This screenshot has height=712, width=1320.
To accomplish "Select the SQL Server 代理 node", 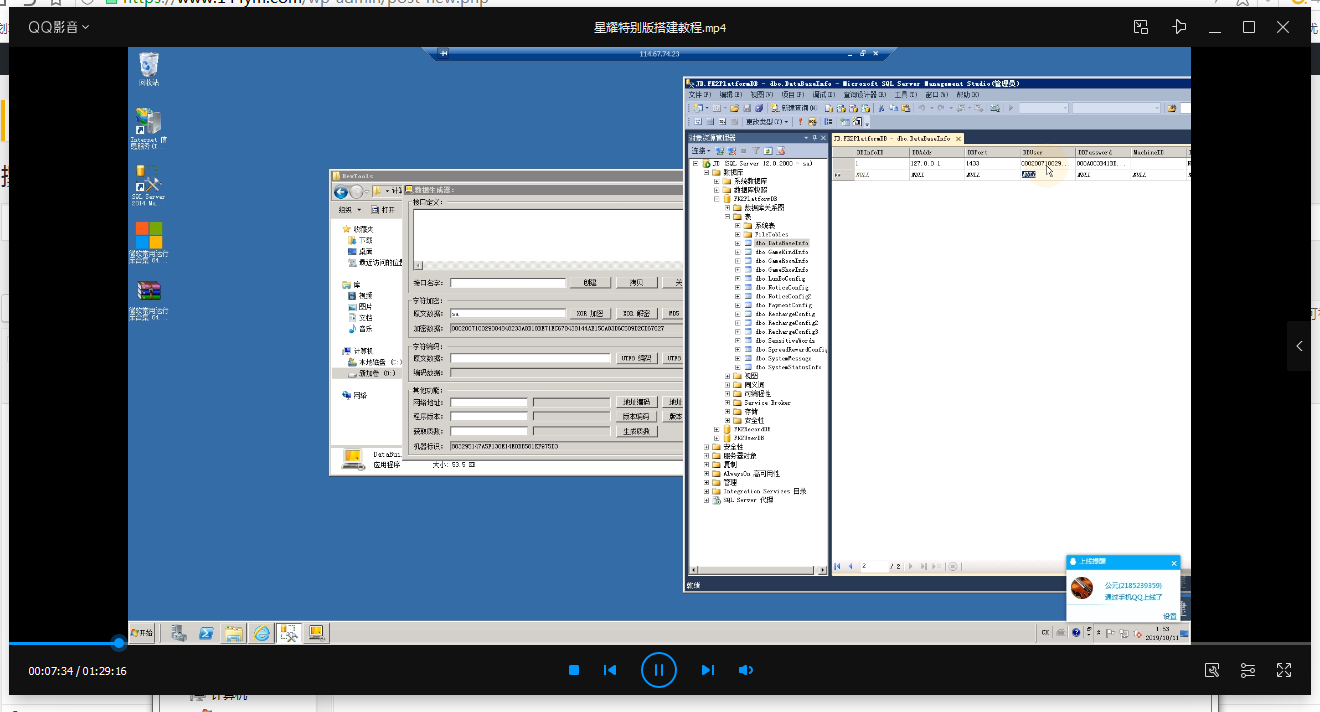I will pos(747,500).
